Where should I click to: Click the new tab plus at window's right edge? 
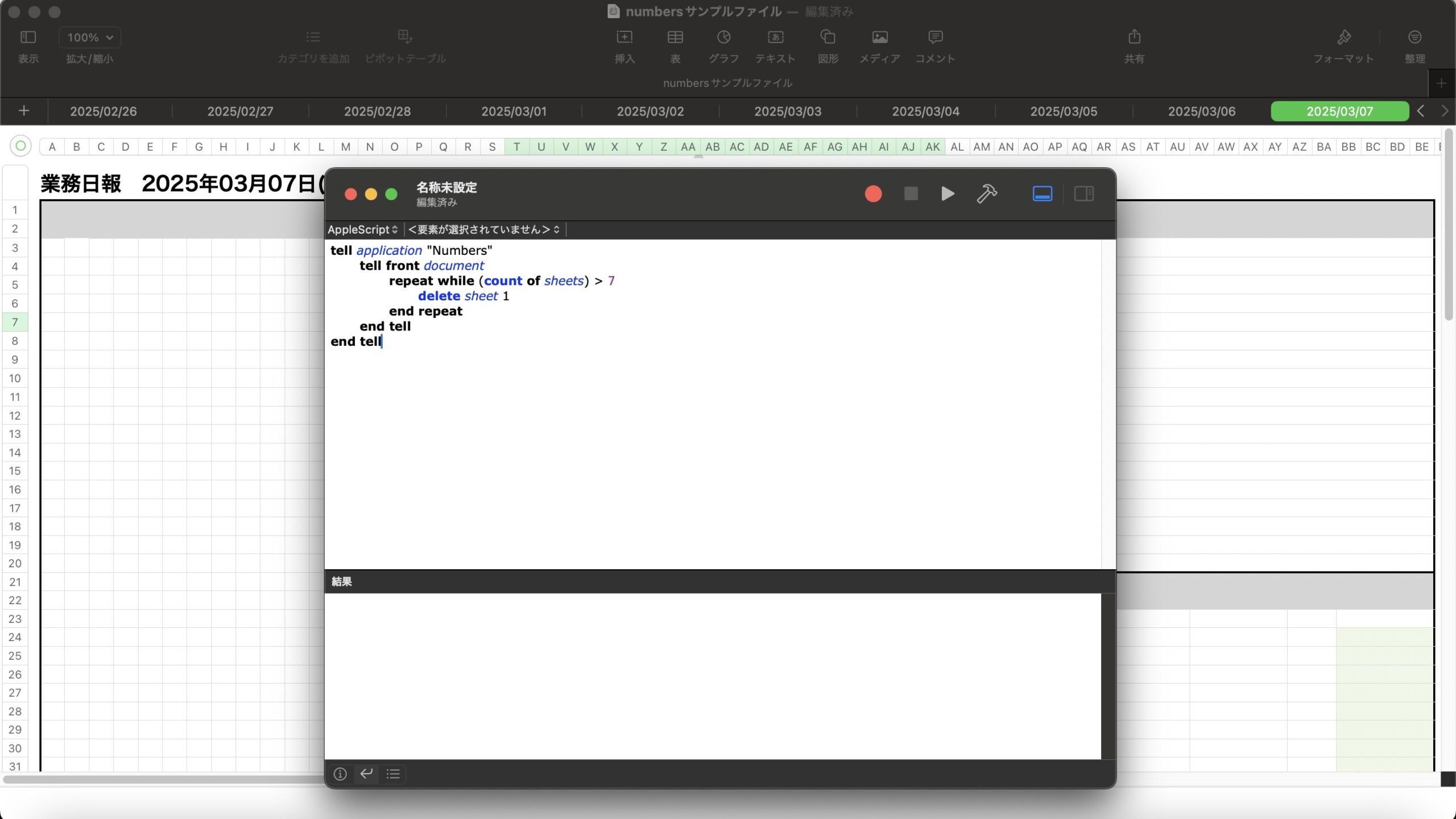click(x=1441, y=84)
